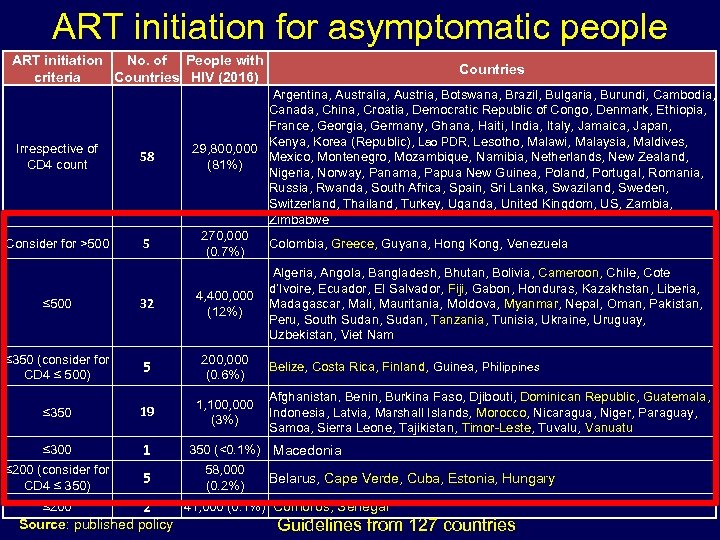
Task: Select "Hong Kong" in the countries cell
Action: (x=466, y=243)
